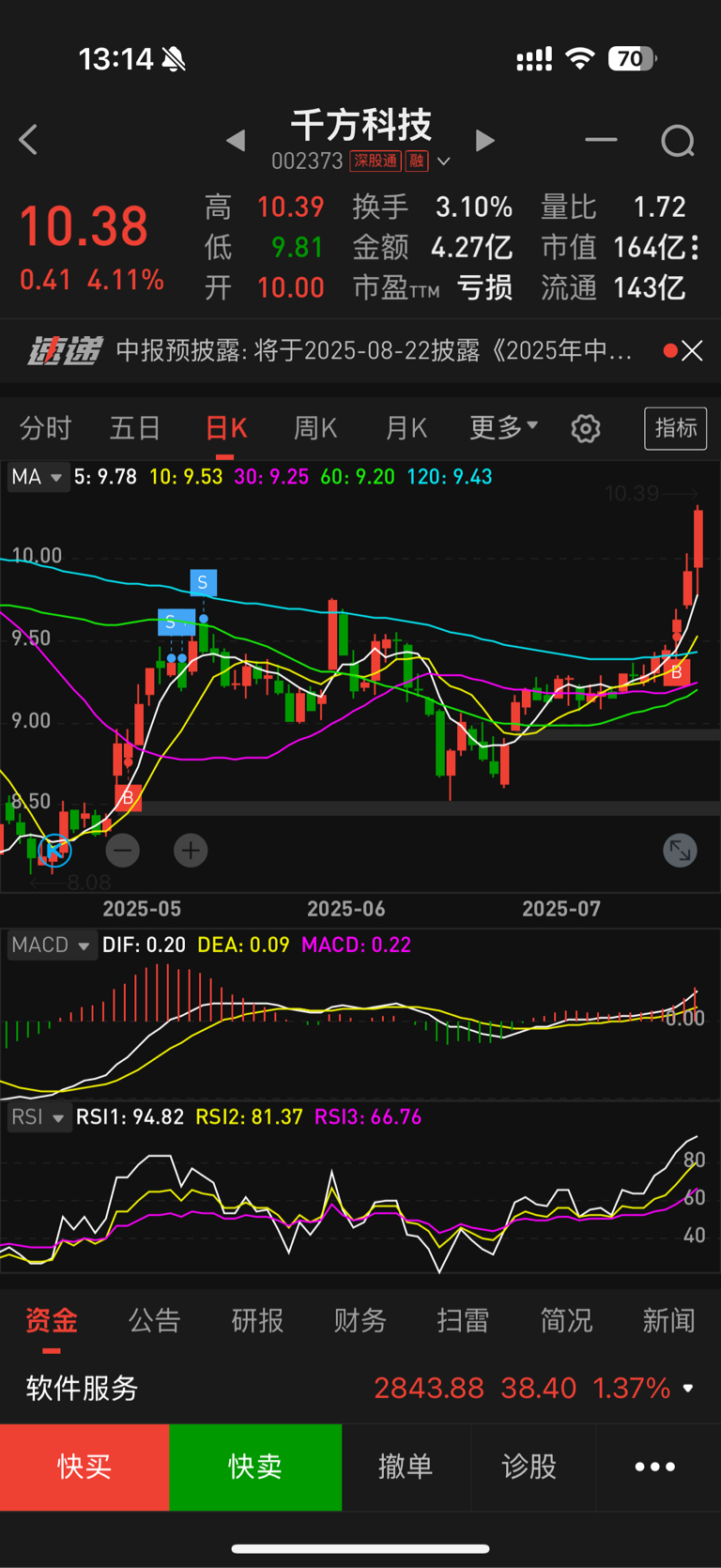Tap the current price 10.38
Image resolution: width=721 pixels, height=1568 pixels.
click(x=84, y=226)
